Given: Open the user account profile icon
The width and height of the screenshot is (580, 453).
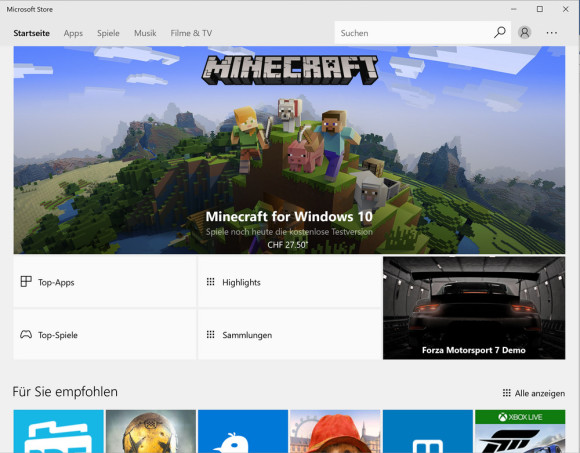Looking at the screenshot, I should 525,33.
